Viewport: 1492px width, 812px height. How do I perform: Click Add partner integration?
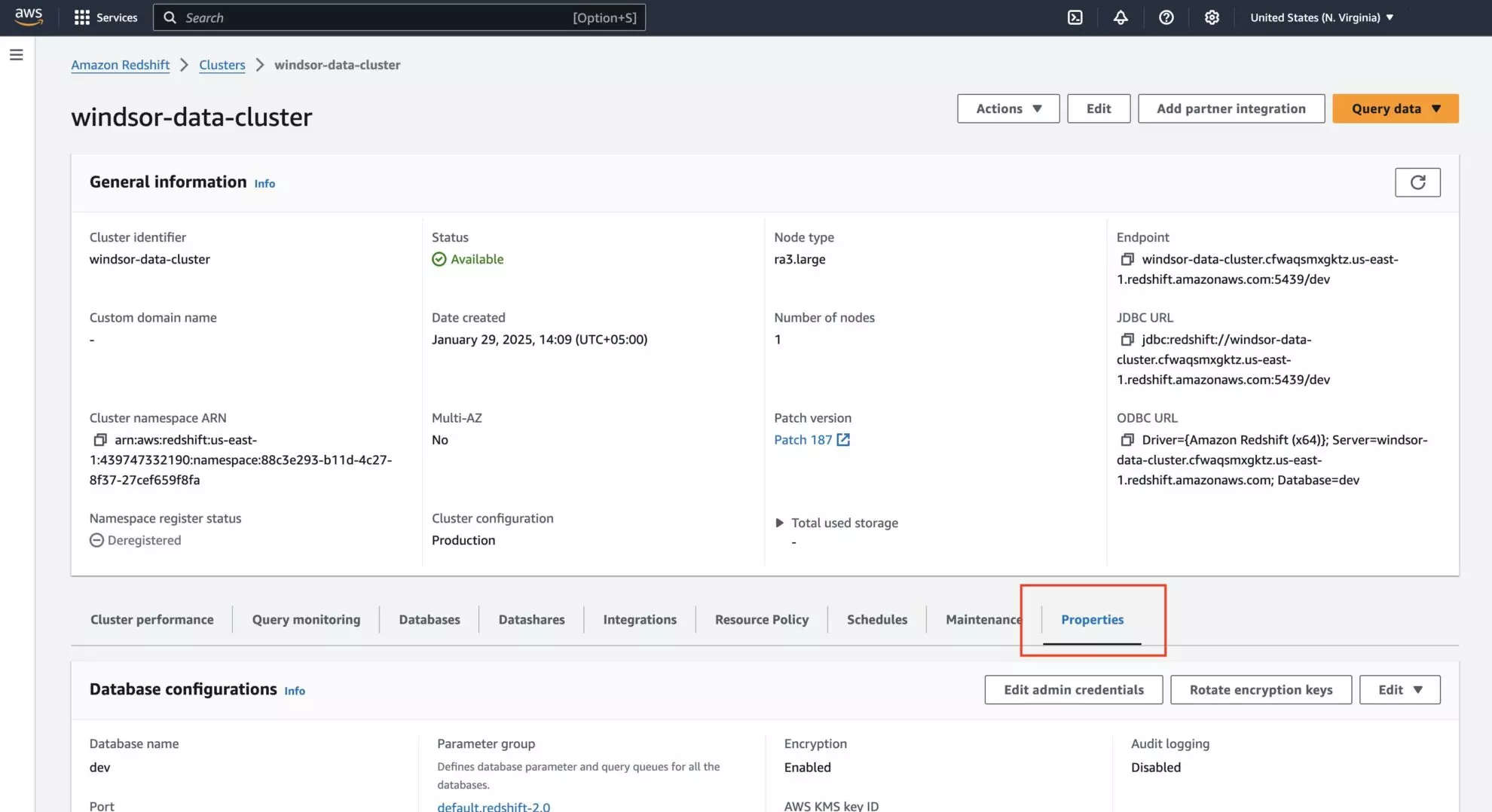coord(1231,108)
